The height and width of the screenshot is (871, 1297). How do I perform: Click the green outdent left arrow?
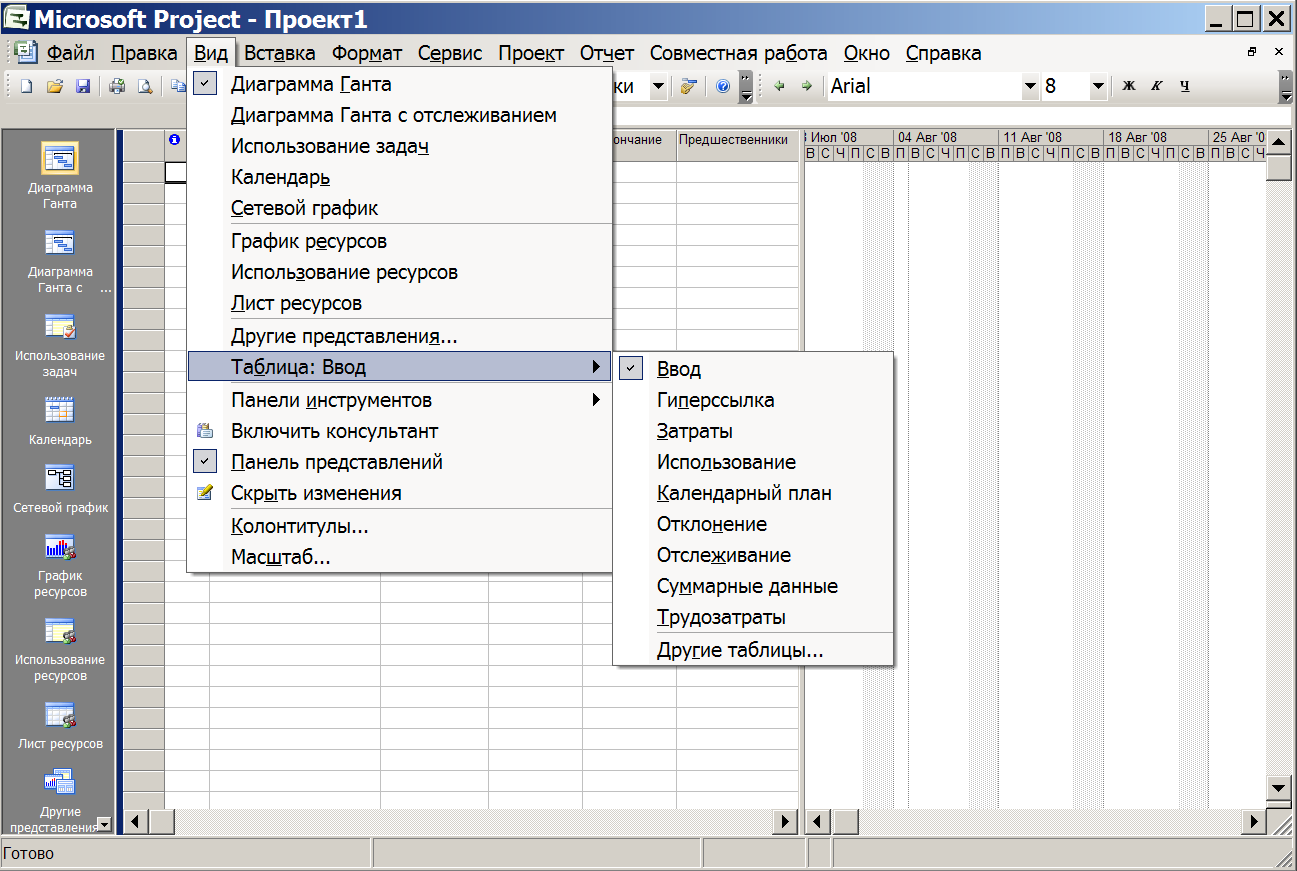coord(779,87)
